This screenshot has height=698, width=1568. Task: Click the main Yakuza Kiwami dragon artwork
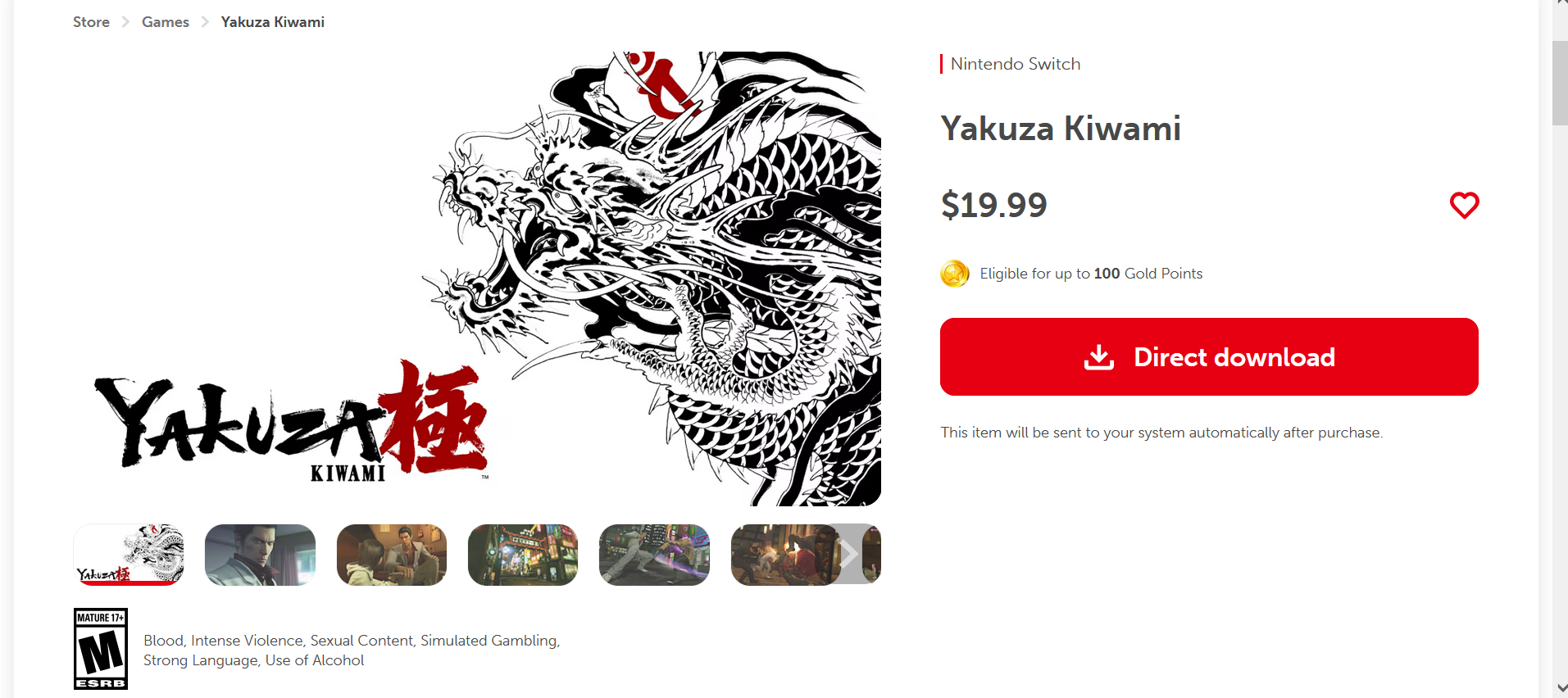pyautogui.click(x=477, y=279)
